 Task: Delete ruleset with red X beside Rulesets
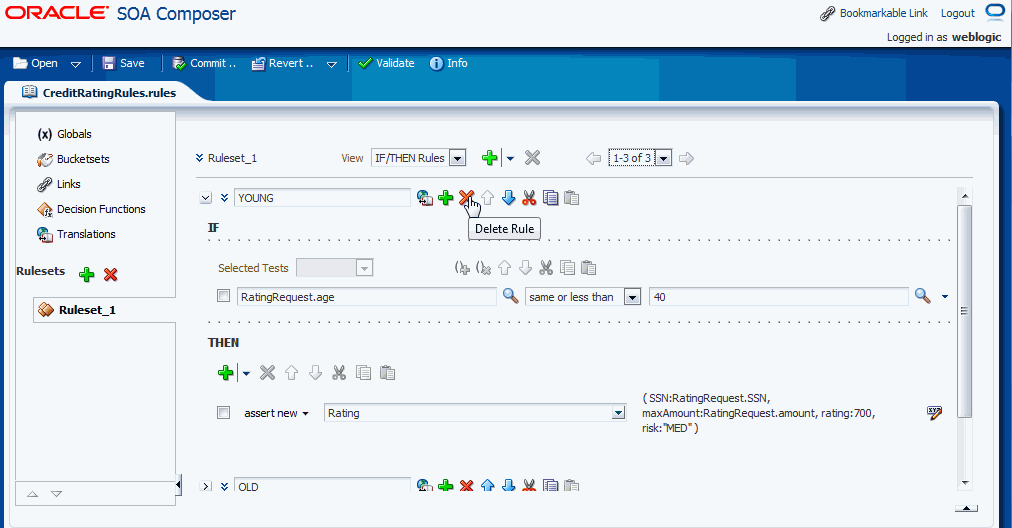110,274
